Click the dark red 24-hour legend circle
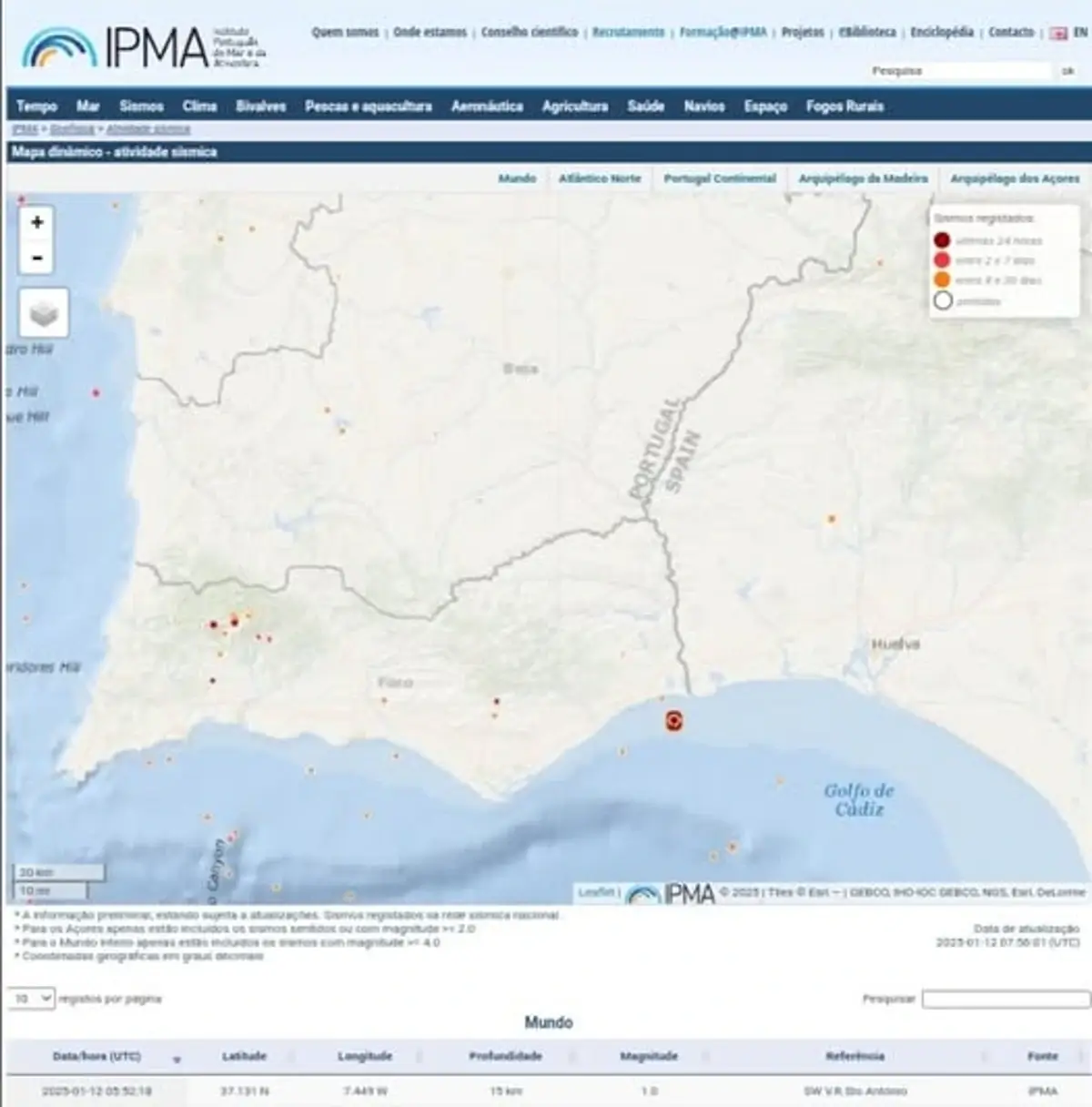This screenshot has width=1092, height=1107. pyautogui.click(x=942, y=240)
